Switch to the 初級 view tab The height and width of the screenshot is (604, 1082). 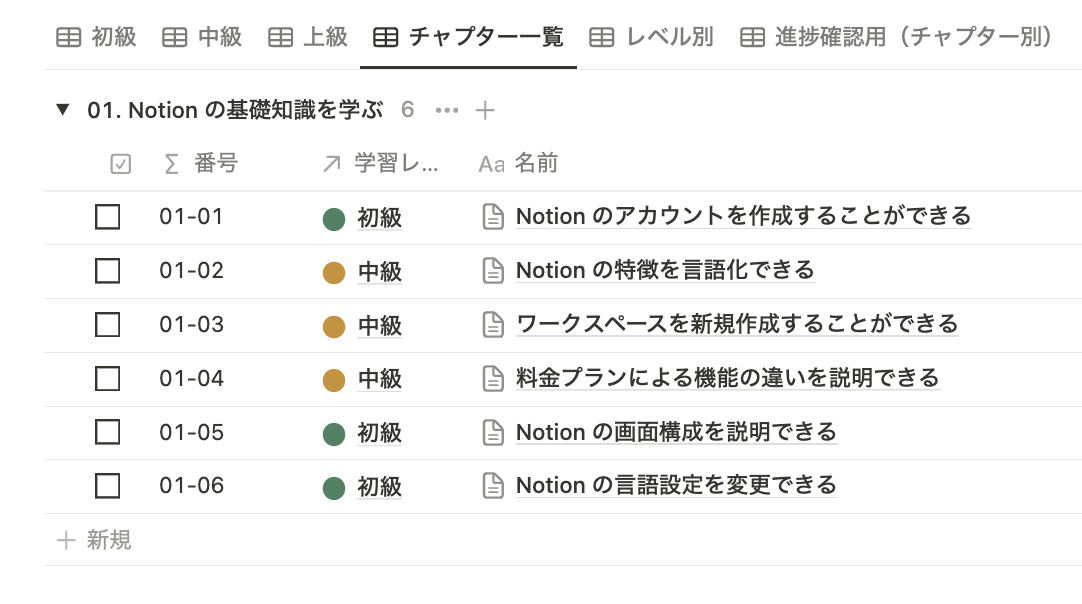96,37
